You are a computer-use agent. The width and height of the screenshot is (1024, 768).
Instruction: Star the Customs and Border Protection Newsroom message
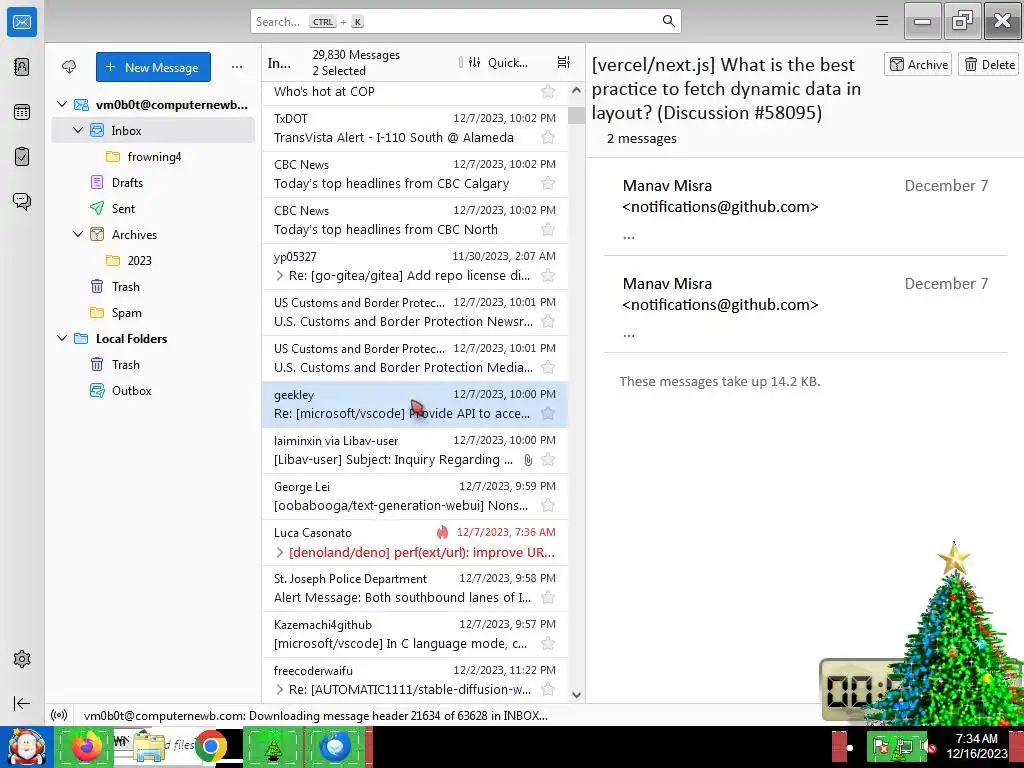(548, 321)
